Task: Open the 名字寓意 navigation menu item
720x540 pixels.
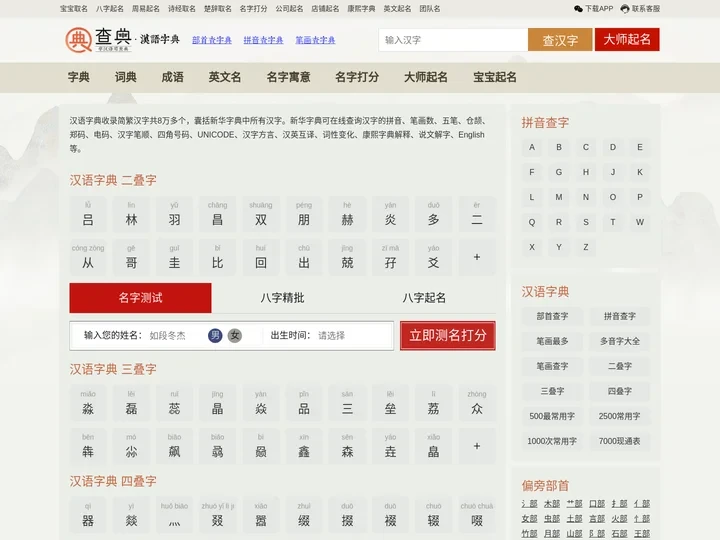Action: [x=288, y=77]
